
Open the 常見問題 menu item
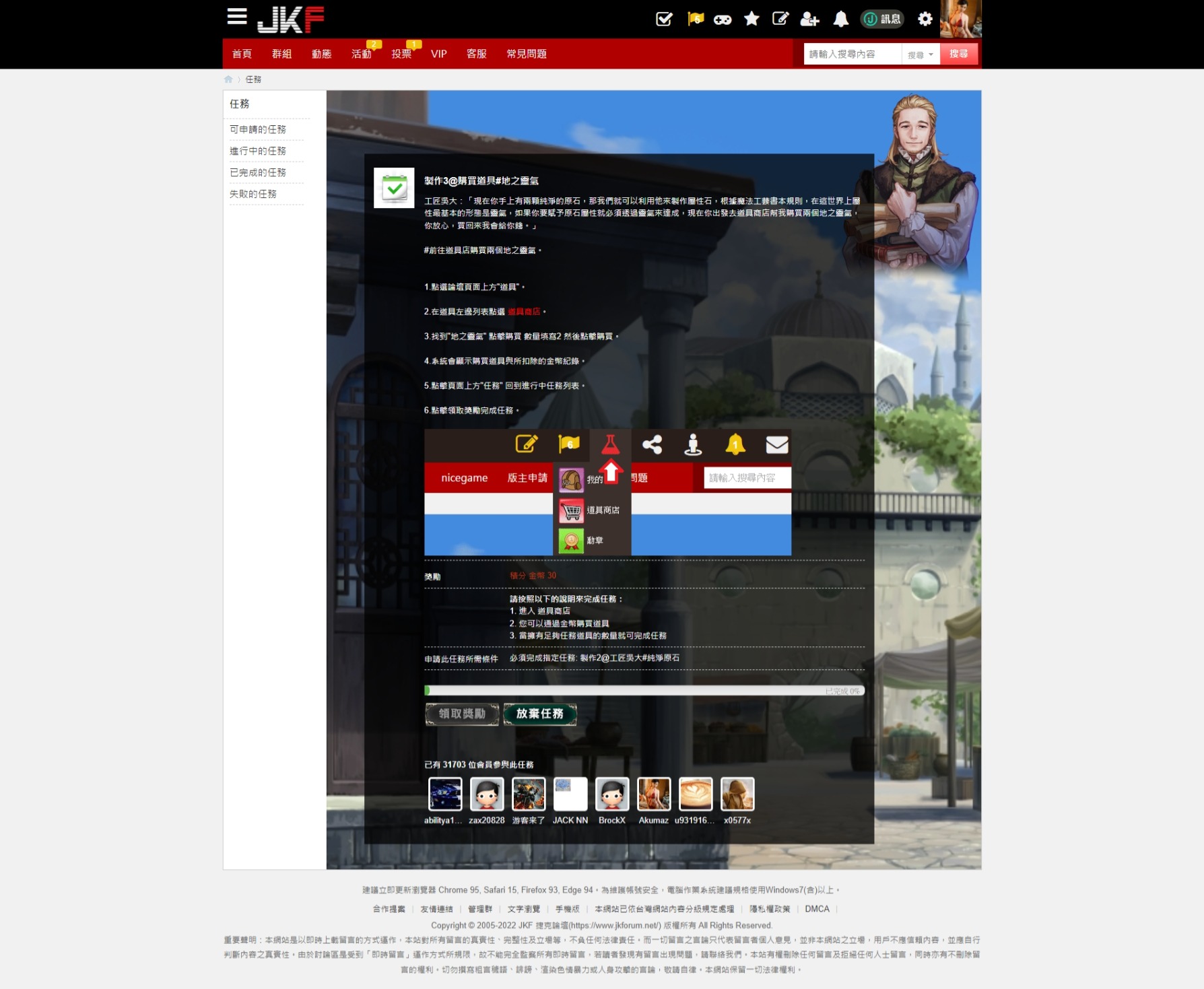pyautogui.click(x=527, y=54)
